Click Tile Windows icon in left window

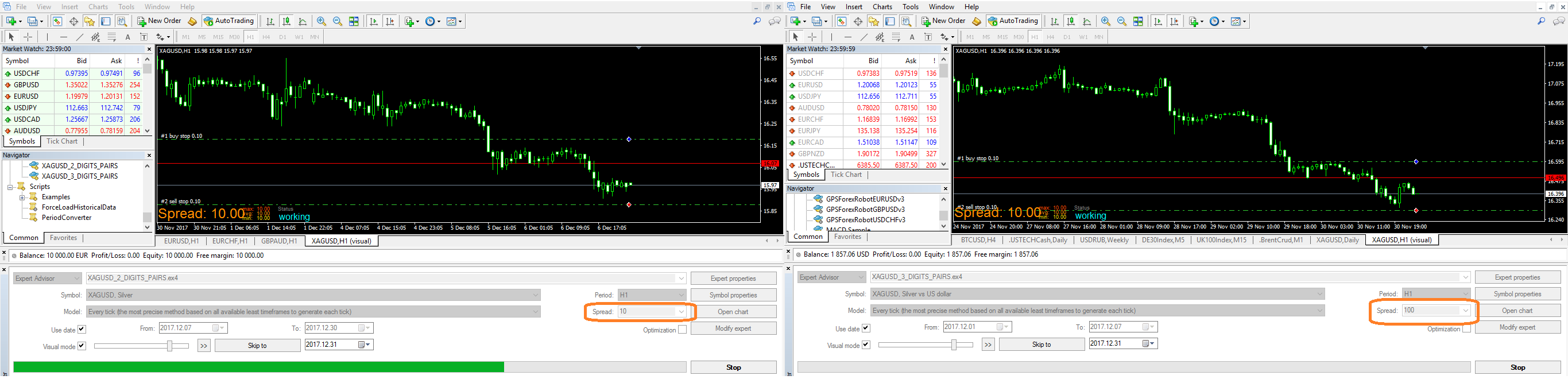(x=354, y=21)
